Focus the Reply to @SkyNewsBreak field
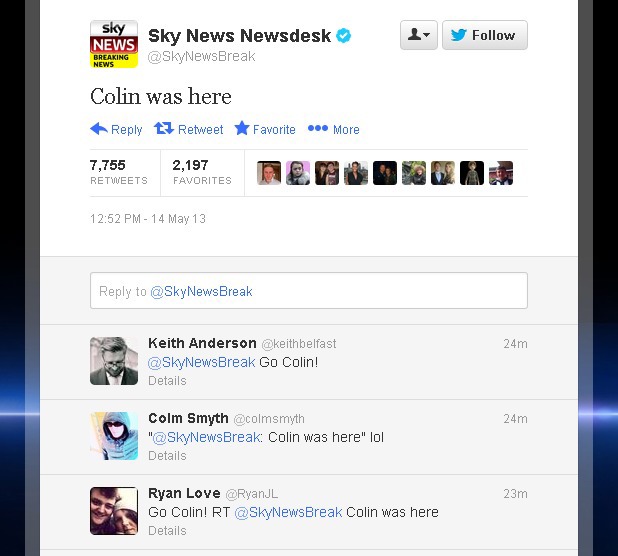The width and height of the screenshot is (618, 556). click(309, 290)
